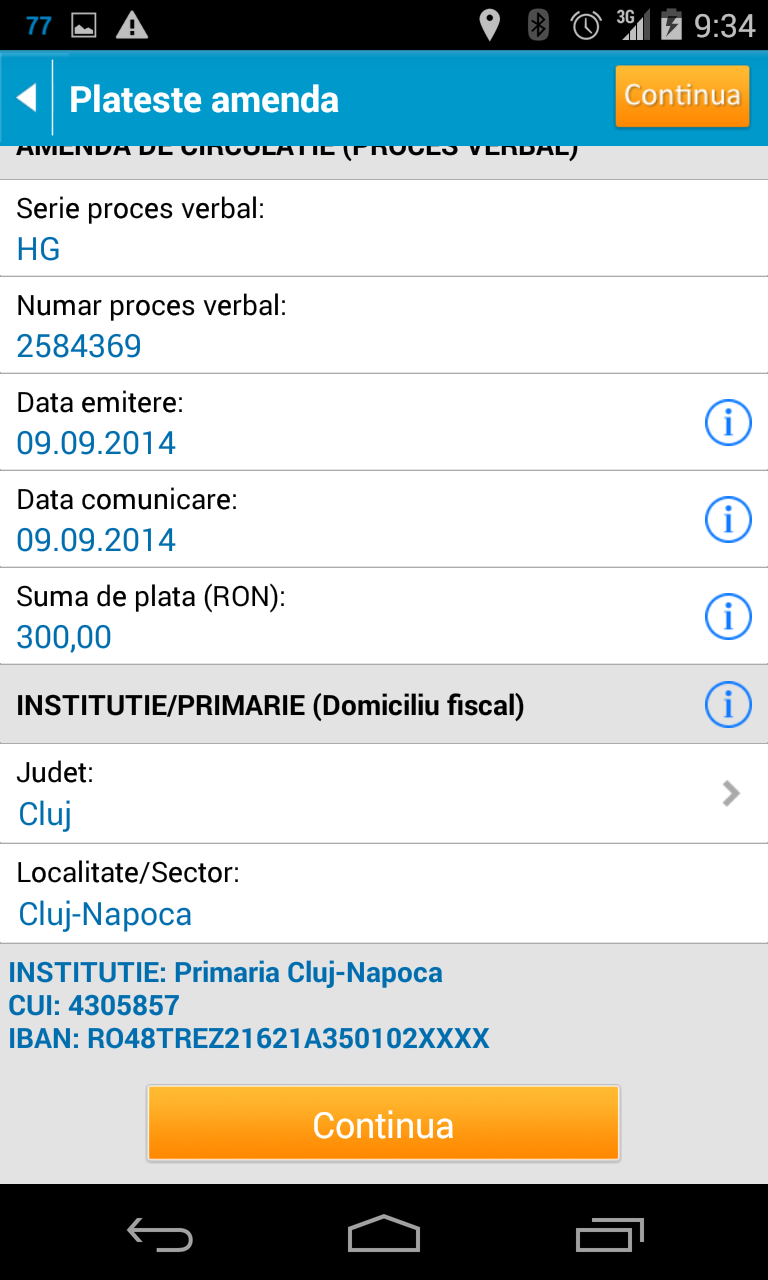Edit Numar proces verbal field 2584369
This screenshot has width=768, height=1280.
[x=79, y=346]
